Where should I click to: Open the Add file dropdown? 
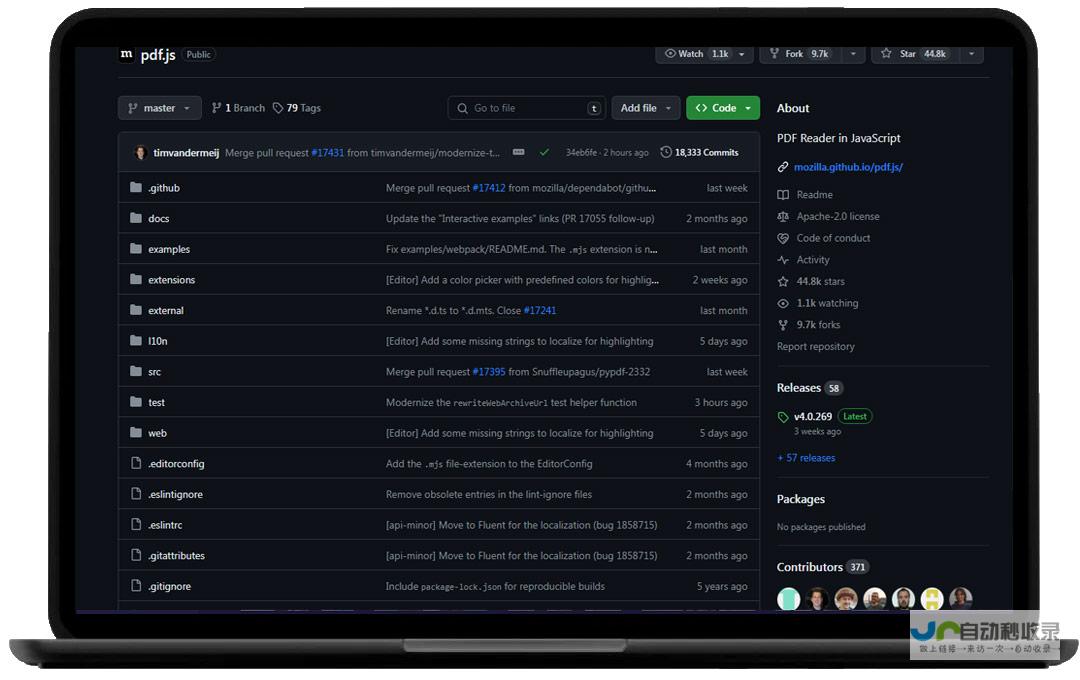tap(646, 108)
